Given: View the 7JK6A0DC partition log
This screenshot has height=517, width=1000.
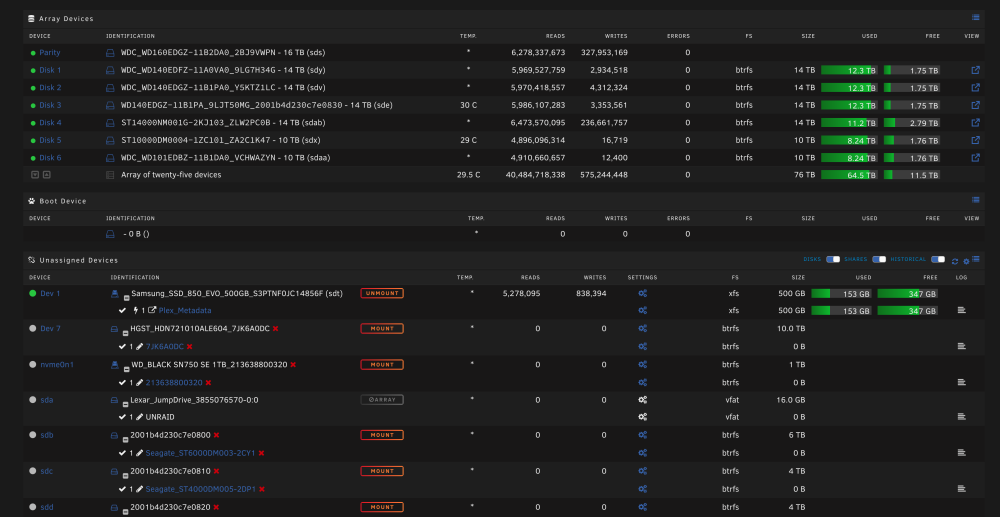Looking at the screenshot, I should 962,346.
